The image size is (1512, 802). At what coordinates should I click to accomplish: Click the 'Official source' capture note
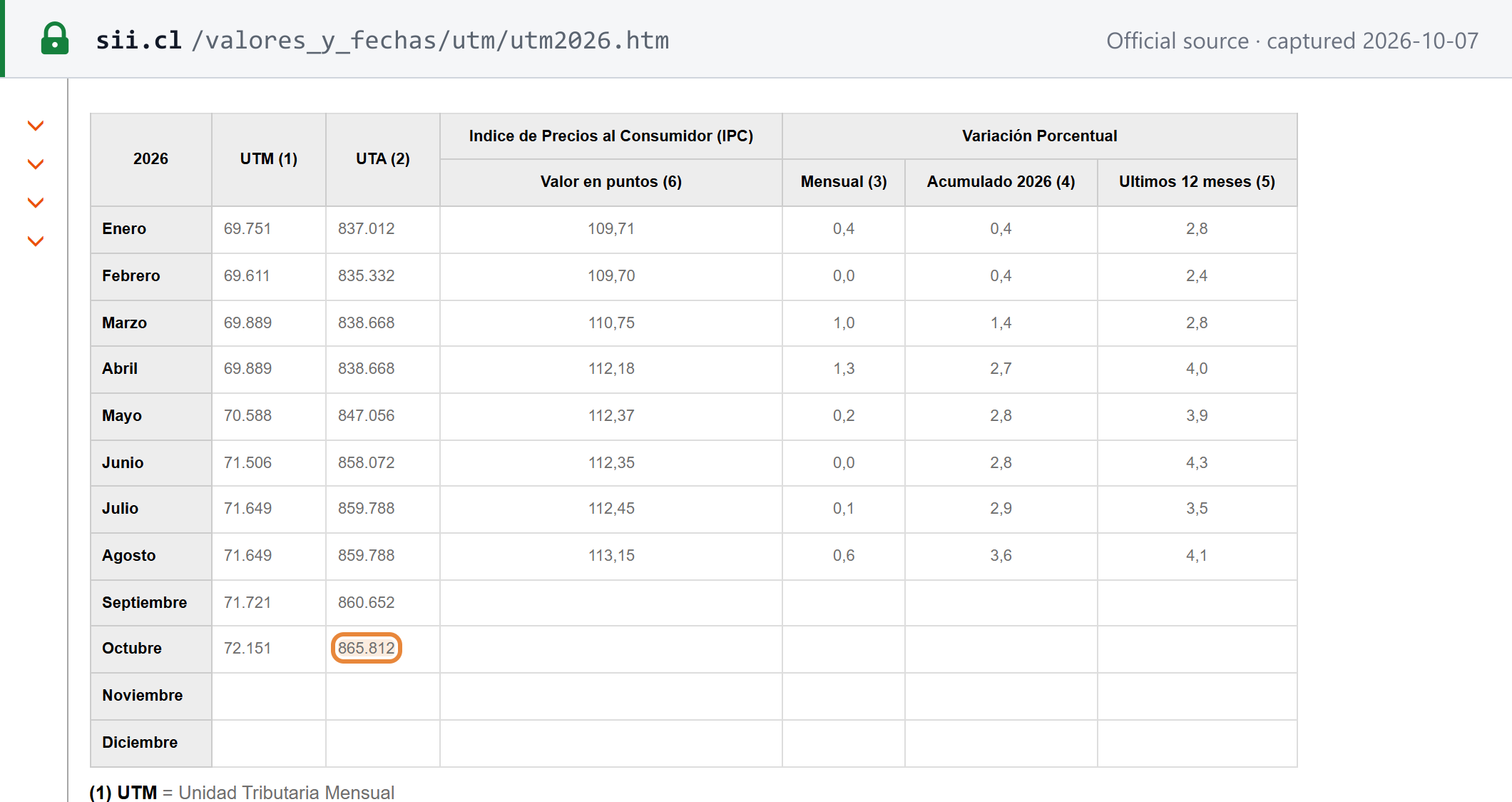coord(1292,41)
